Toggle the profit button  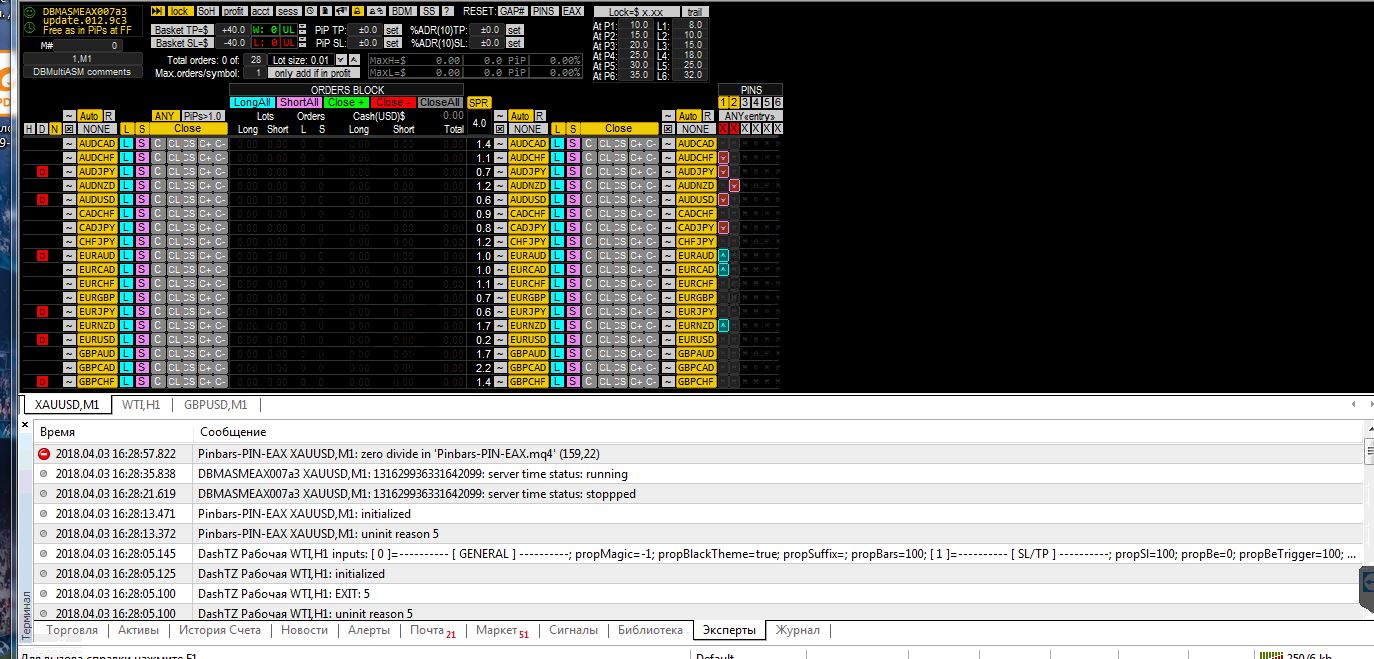point(234,11)
